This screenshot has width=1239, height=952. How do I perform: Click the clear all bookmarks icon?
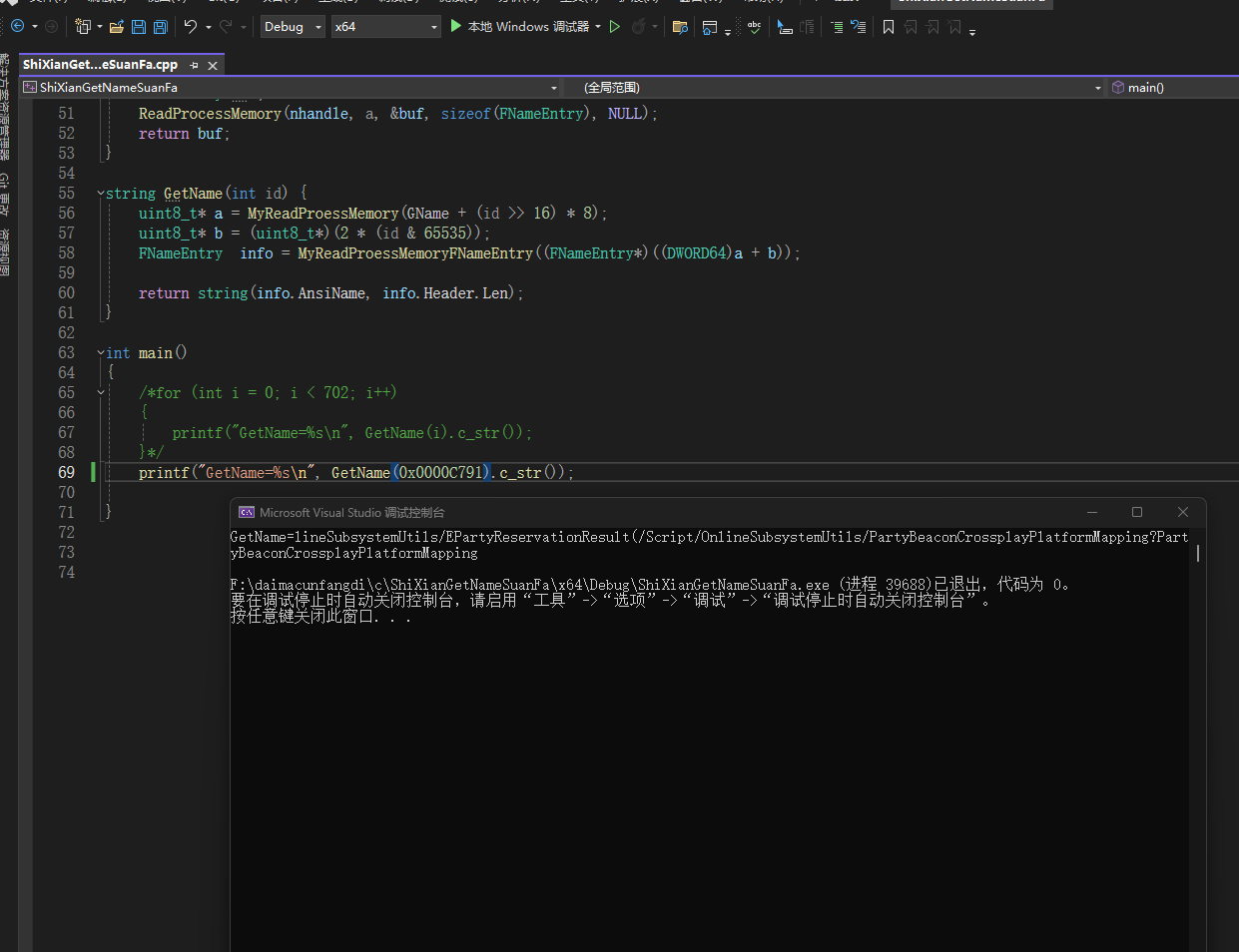[x=954, y=27]
